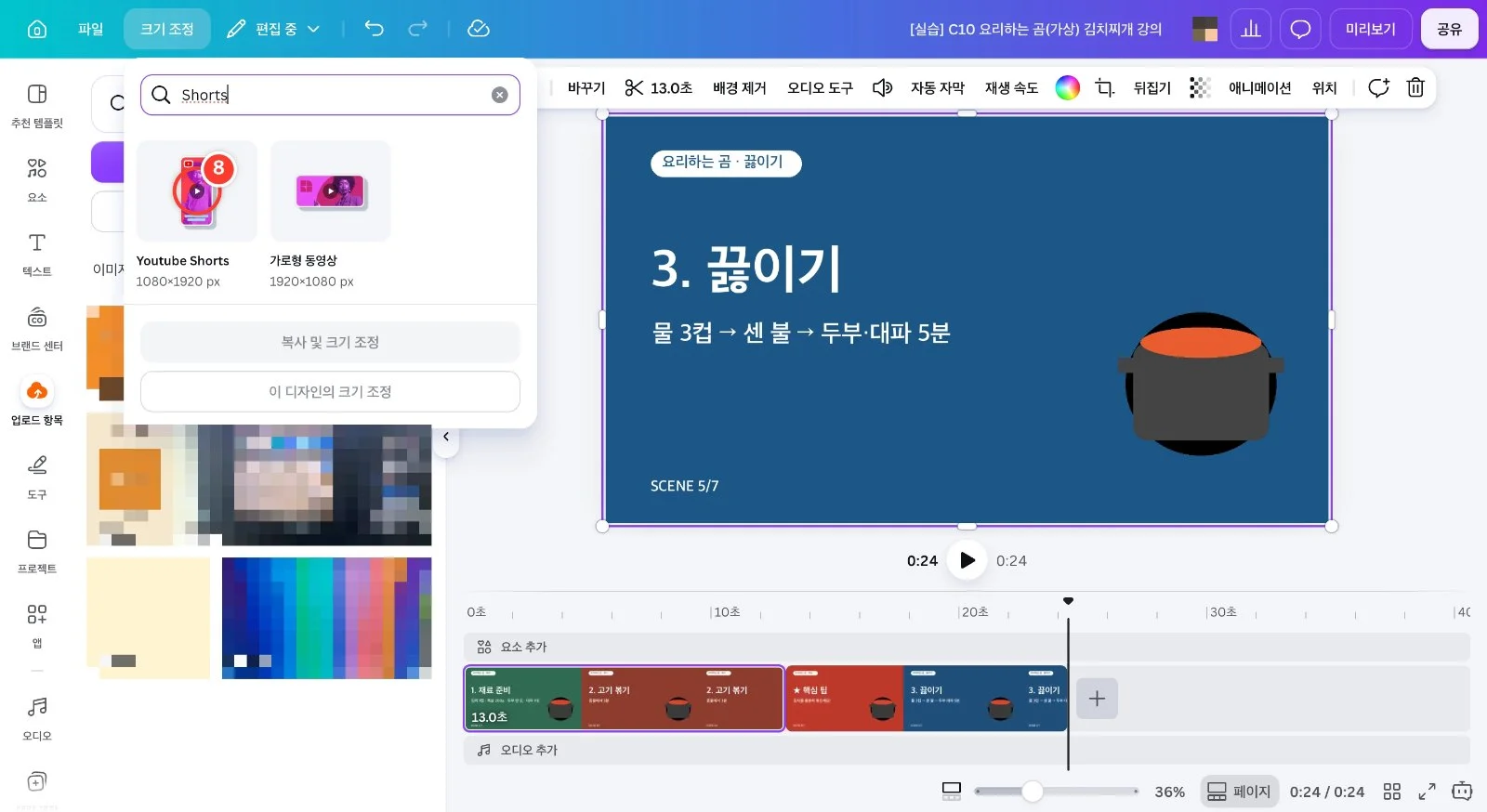The image size is (1487, 812).
Task: Open analytics chart icon
Action: (x=1251, y=29)
